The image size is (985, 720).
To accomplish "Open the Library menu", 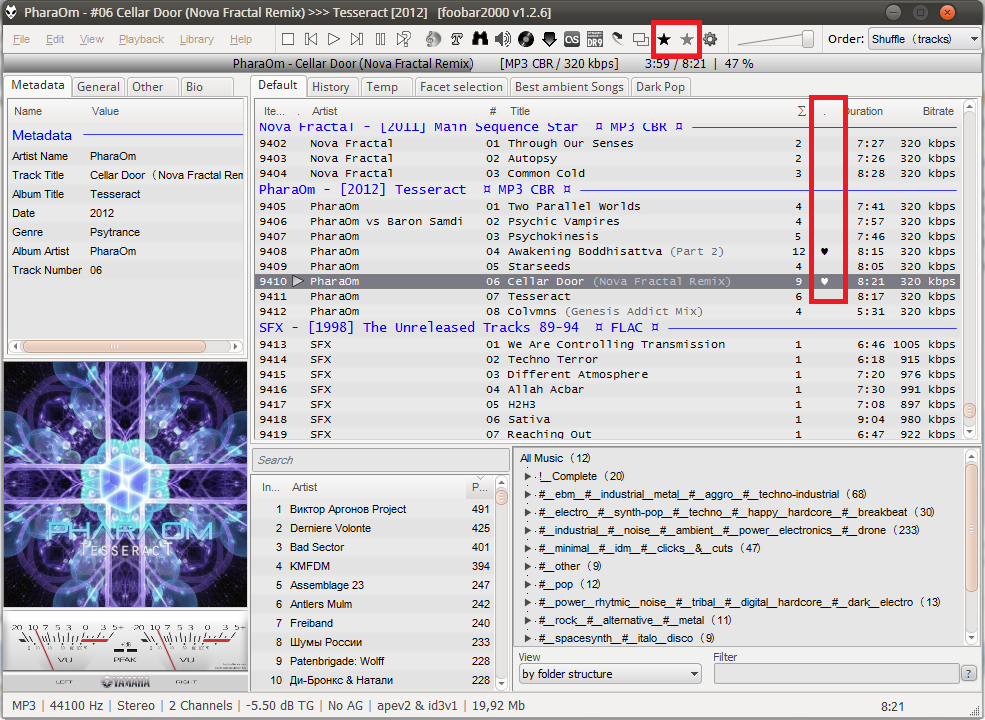I will [x=196, y=39].
